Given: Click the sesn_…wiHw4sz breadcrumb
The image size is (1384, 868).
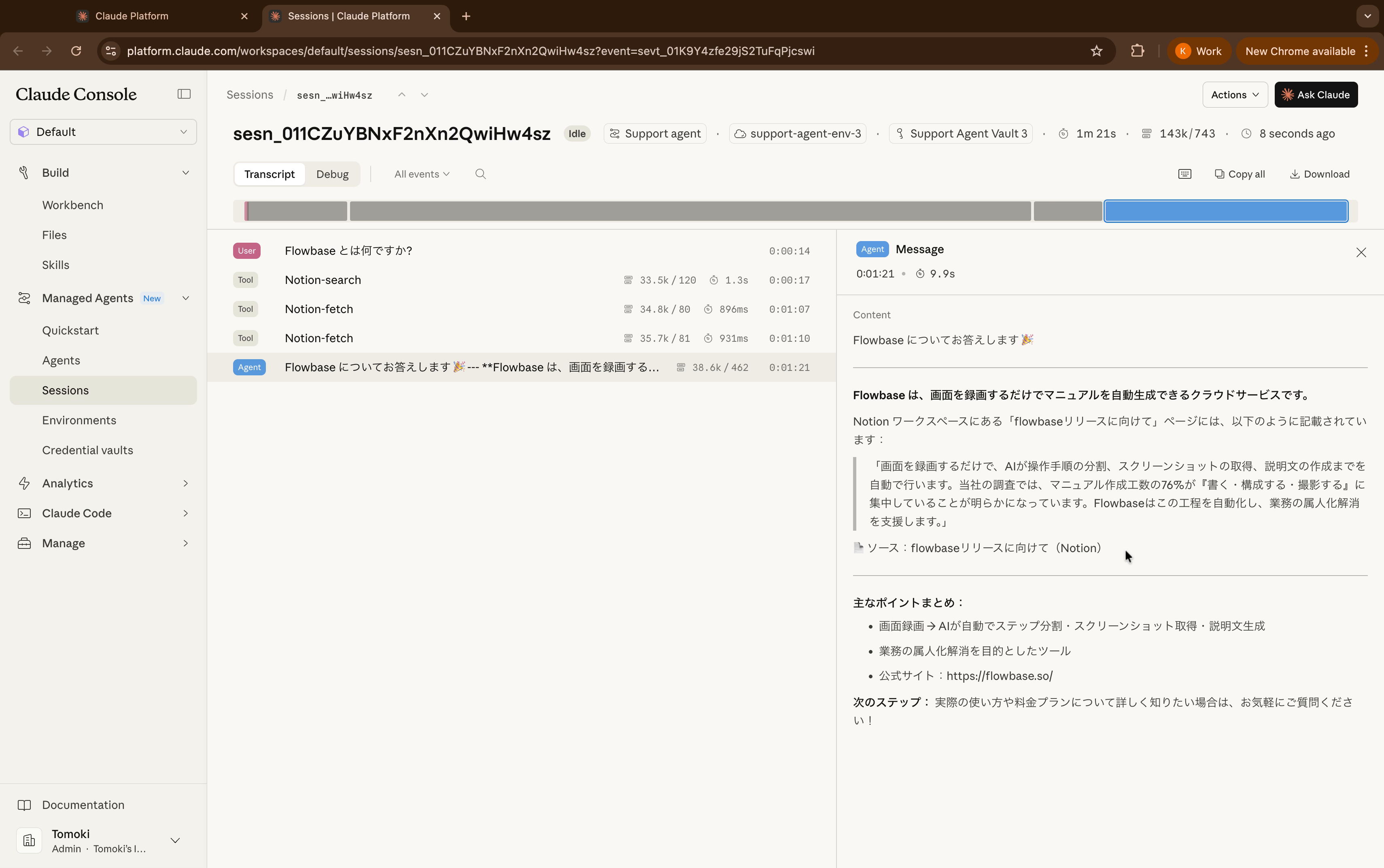Looking at the screenshot, I should click(334, 95).
